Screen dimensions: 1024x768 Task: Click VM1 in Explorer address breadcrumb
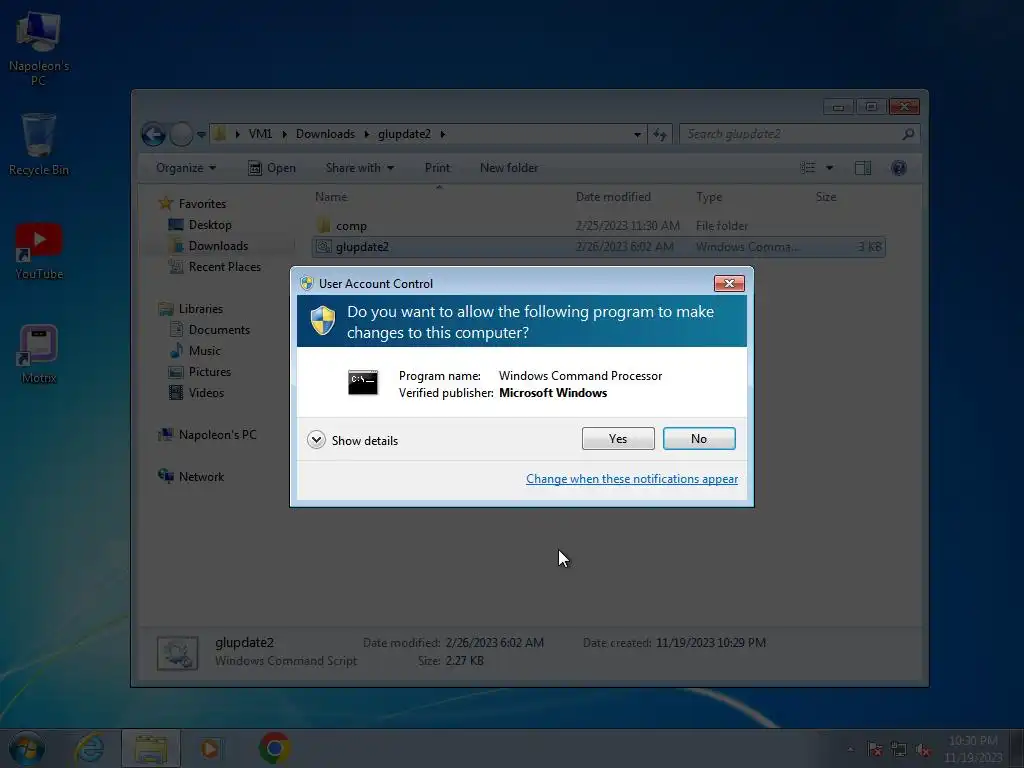(260, 134)
